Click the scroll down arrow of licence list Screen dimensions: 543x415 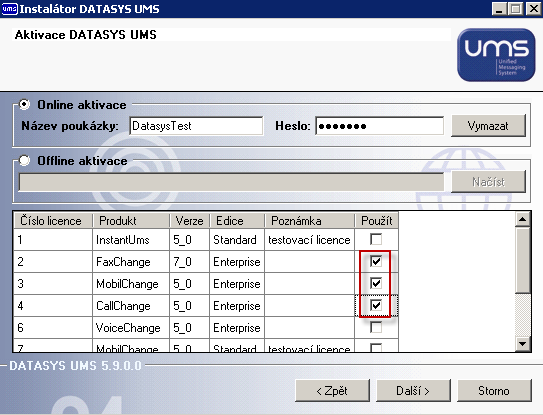(523, 344)
